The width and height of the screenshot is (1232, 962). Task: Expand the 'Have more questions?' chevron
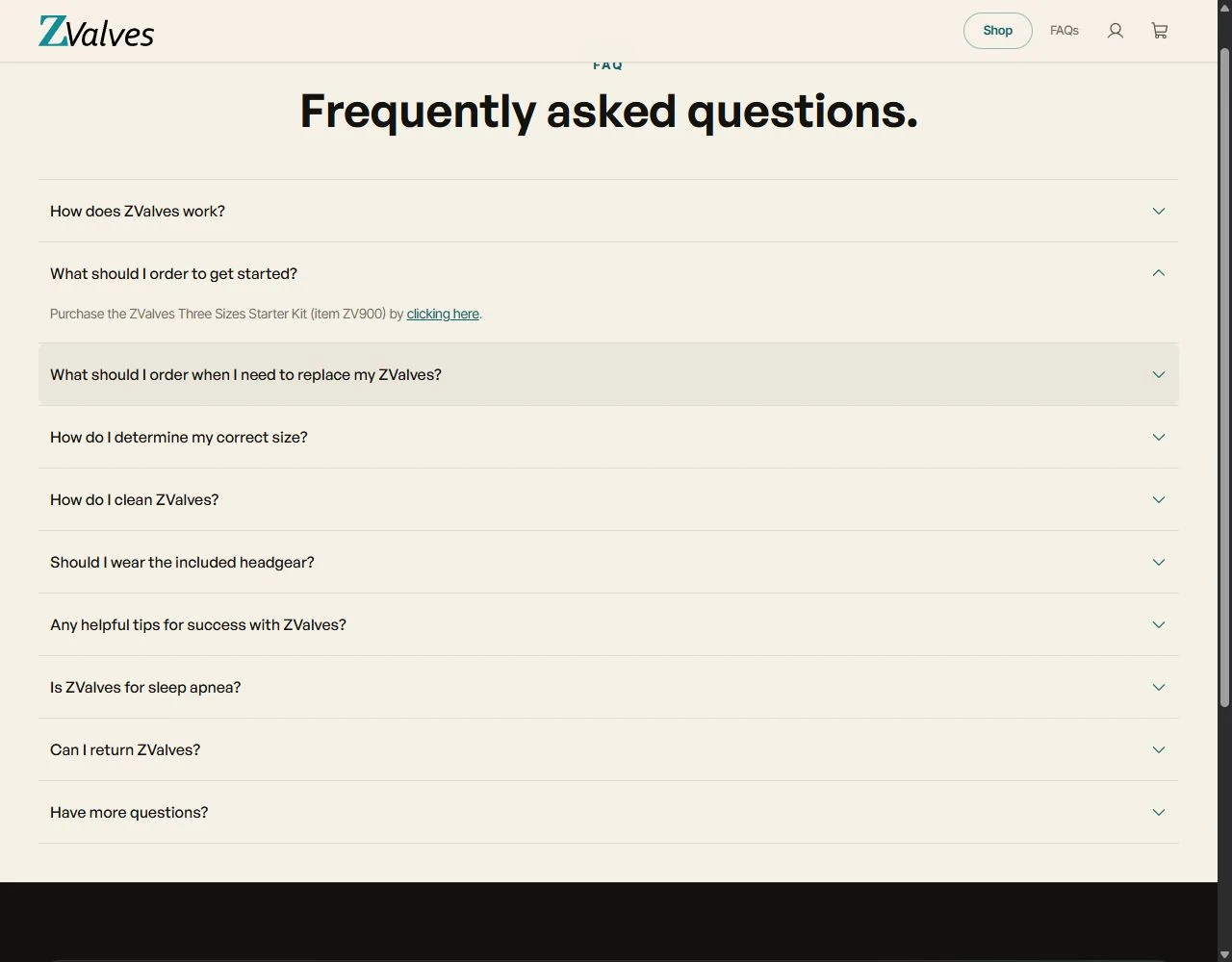click(x=1159, y=812)
